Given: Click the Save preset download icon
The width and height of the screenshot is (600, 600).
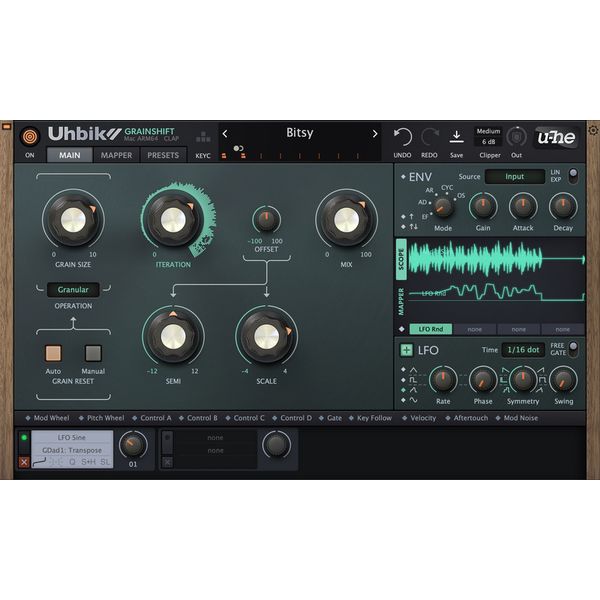Looking at the screenshot, I should [456, 137].
